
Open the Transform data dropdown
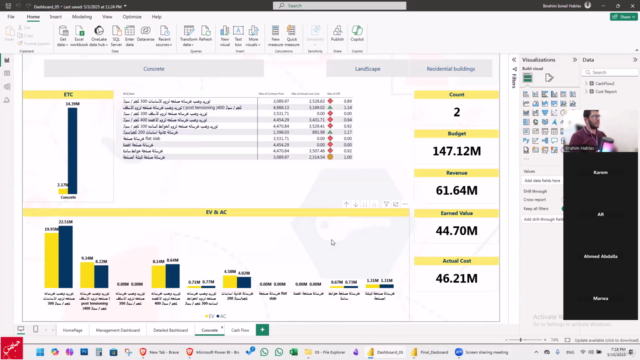pos(189,36)
